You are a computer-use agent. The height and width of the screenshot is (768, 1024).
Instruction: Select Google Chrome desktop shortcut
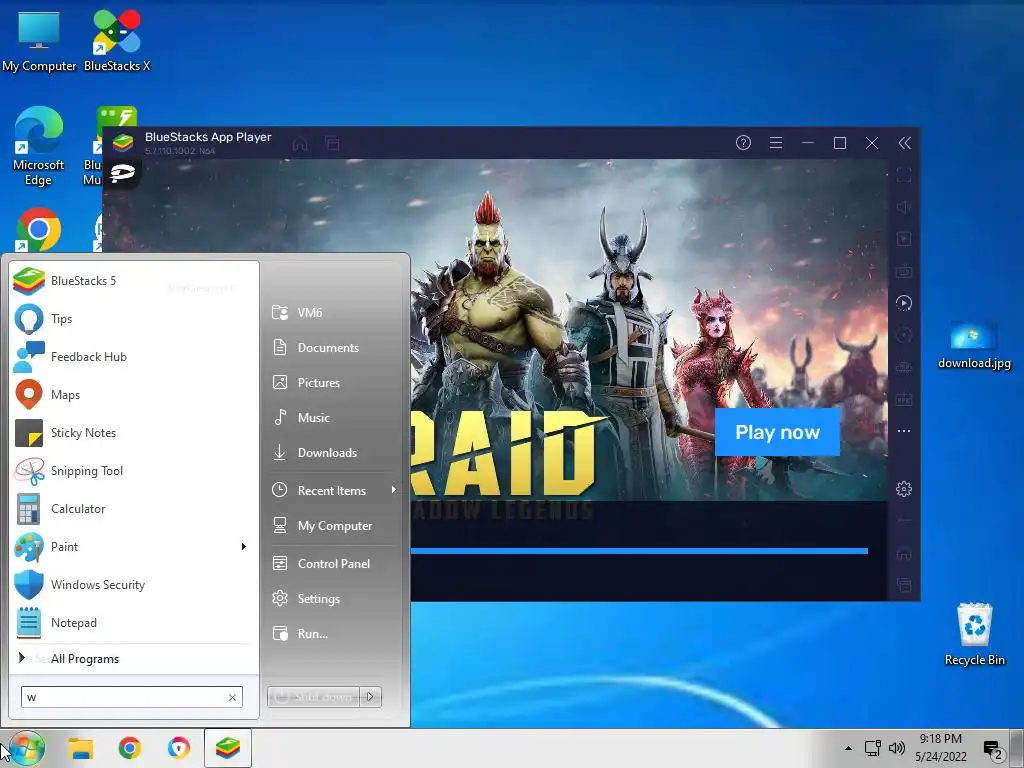point(39,230)
